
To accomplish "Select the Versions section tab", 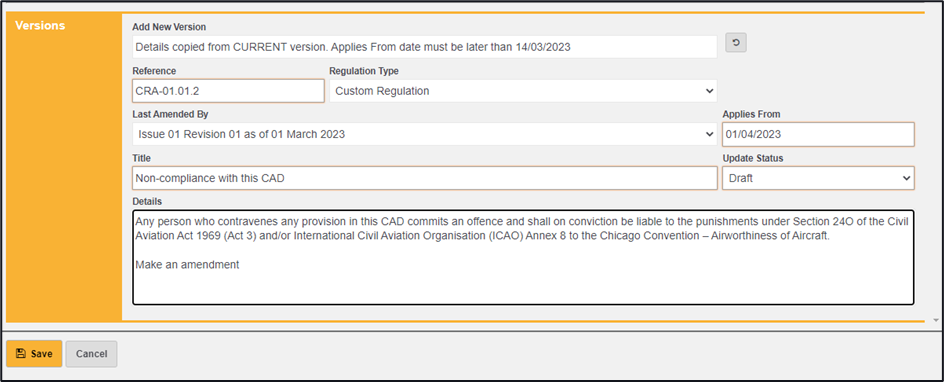I will coord(40,26).
